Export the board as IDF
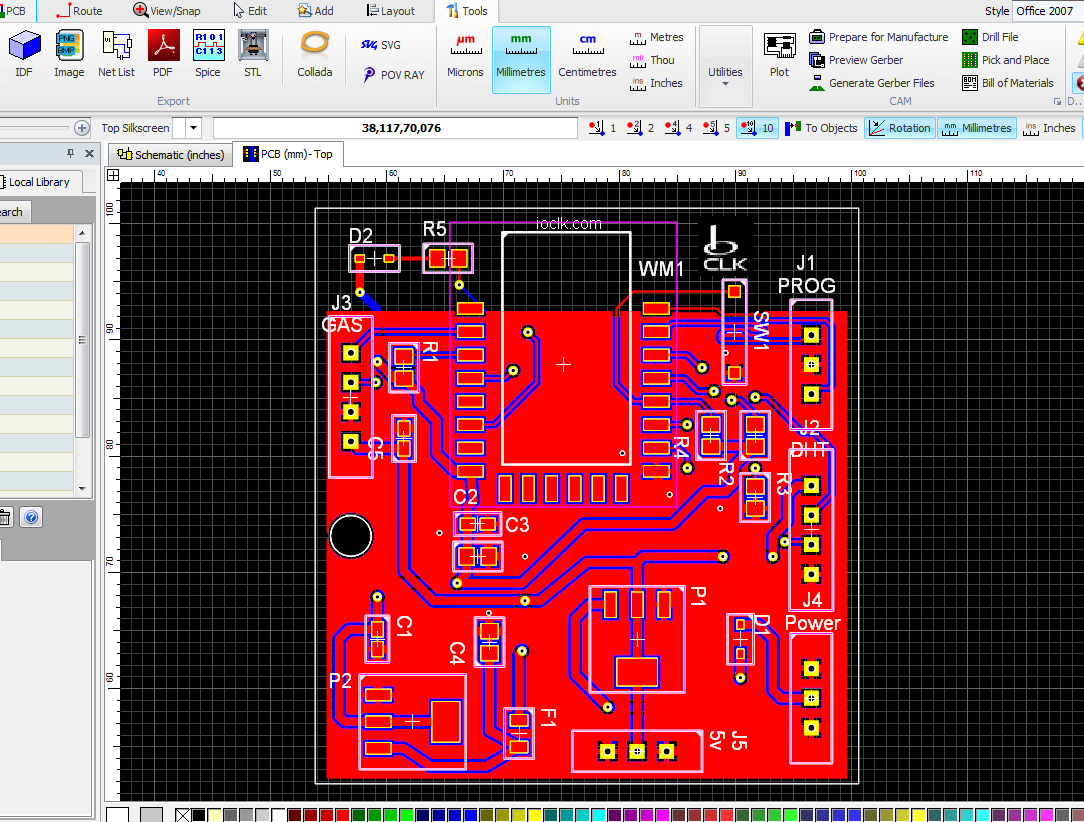Image resolution: width=1084 pixels, height=822 pixels. click(x=24, y=54)
